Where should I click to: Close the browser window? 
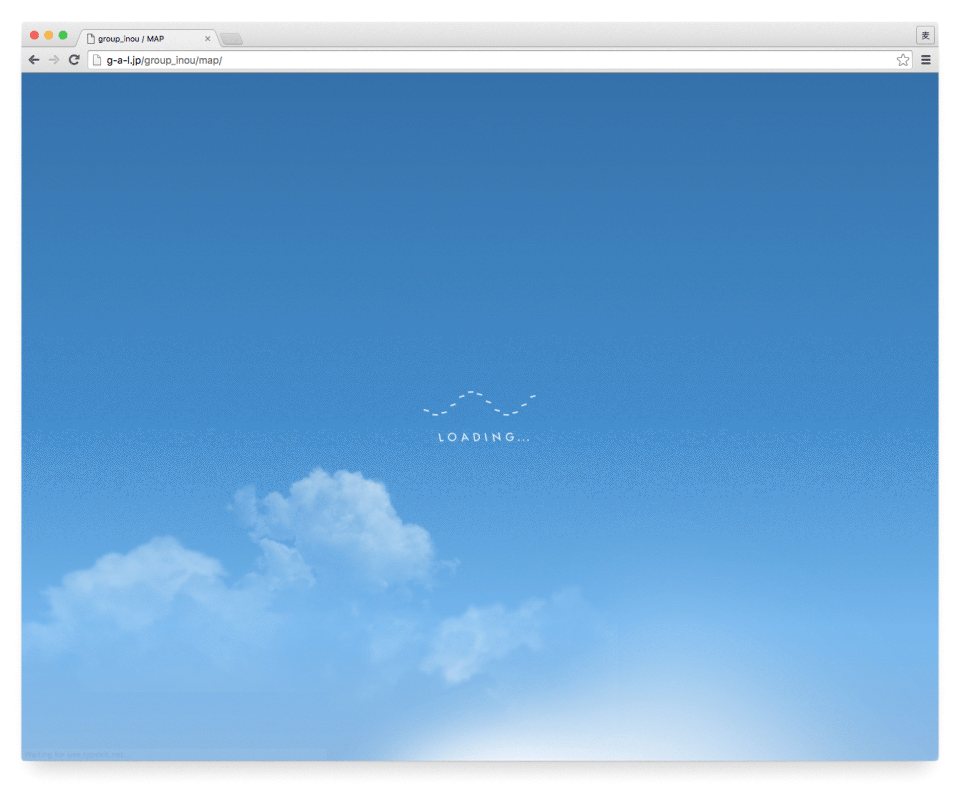click(x=34, y=36)
